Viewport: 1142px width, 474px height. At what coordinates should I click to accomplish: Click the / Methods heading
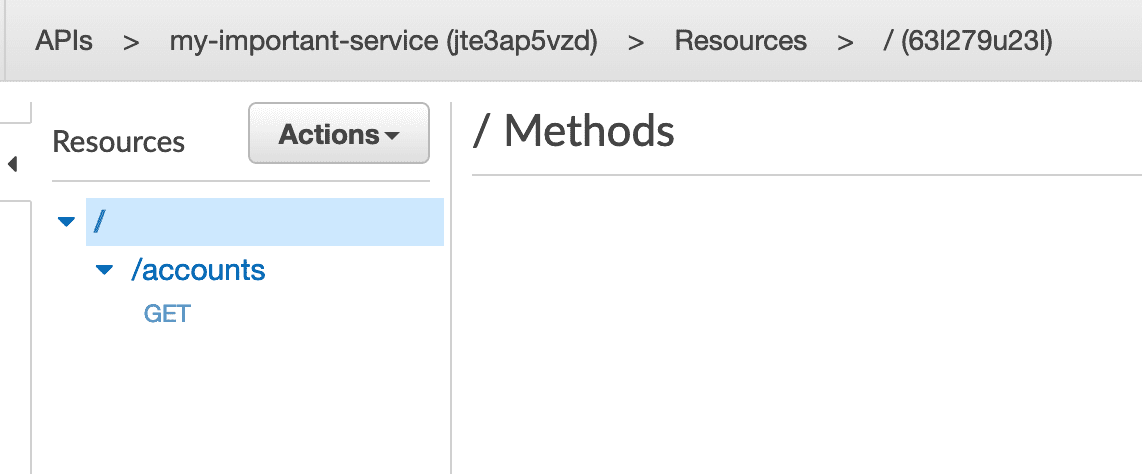[573, 131]
